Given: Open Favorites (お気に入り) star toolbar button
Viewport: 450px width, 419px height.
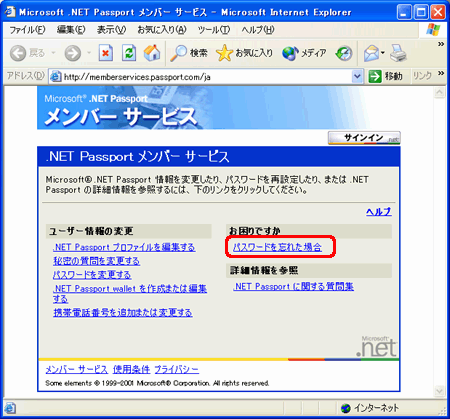Looking at the screenshot, I should pos(244,53).
